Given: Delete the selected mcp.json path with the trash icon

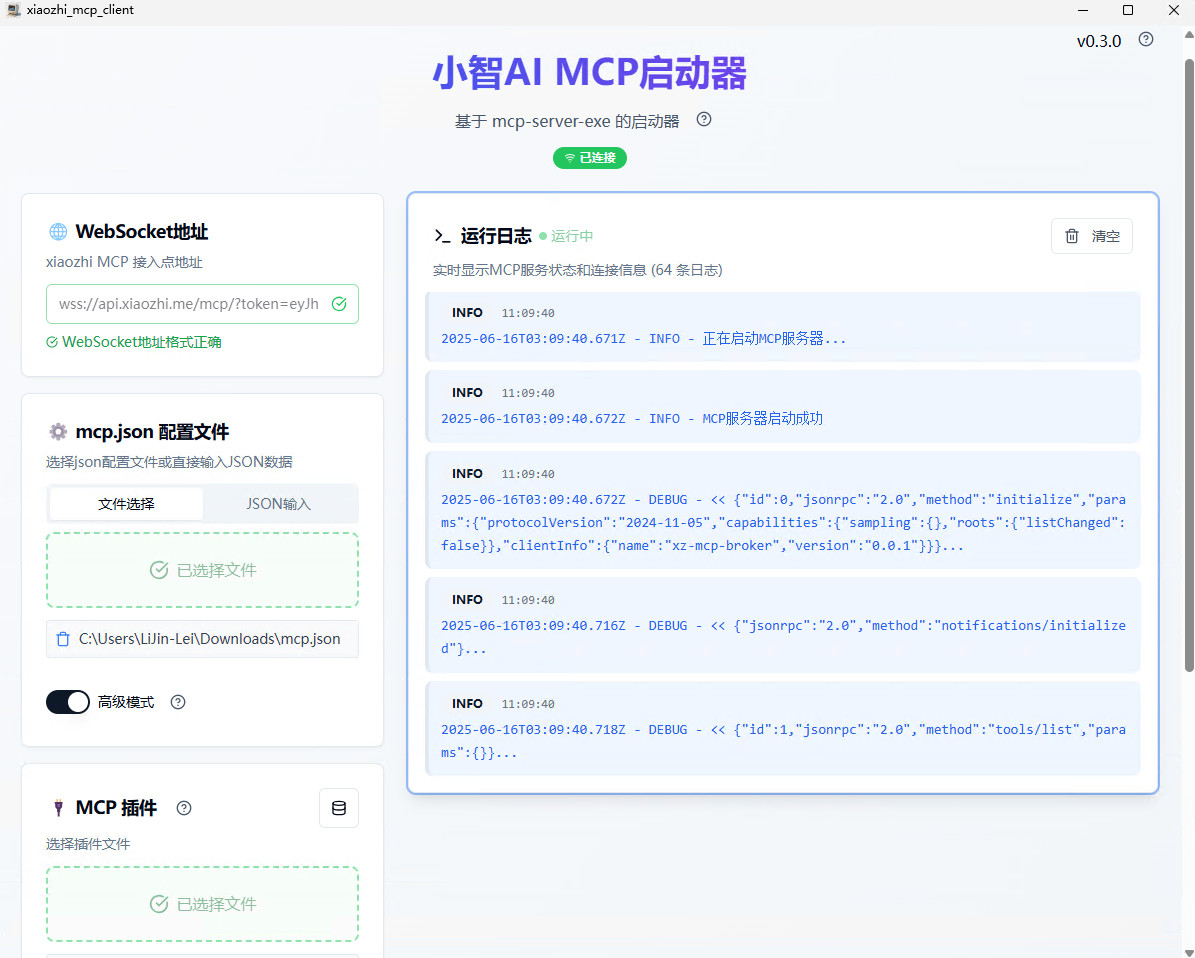Looking at the screenshot, I should point(63,639).
